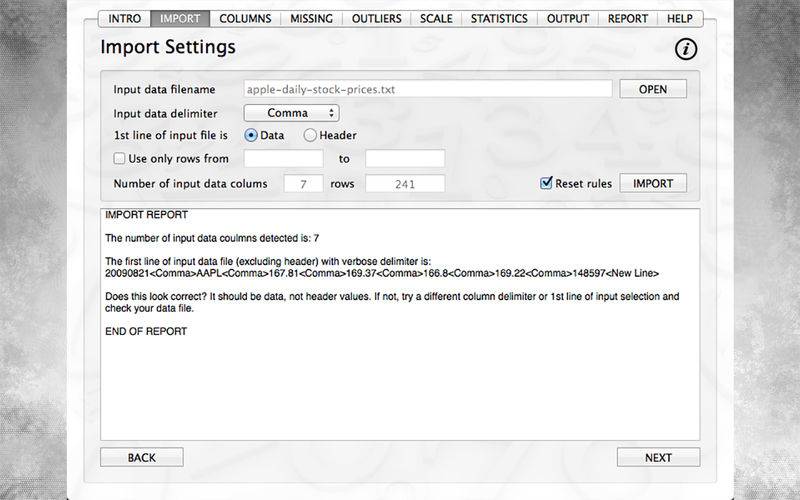Select the SCALE tab

(x=436, y=19)
